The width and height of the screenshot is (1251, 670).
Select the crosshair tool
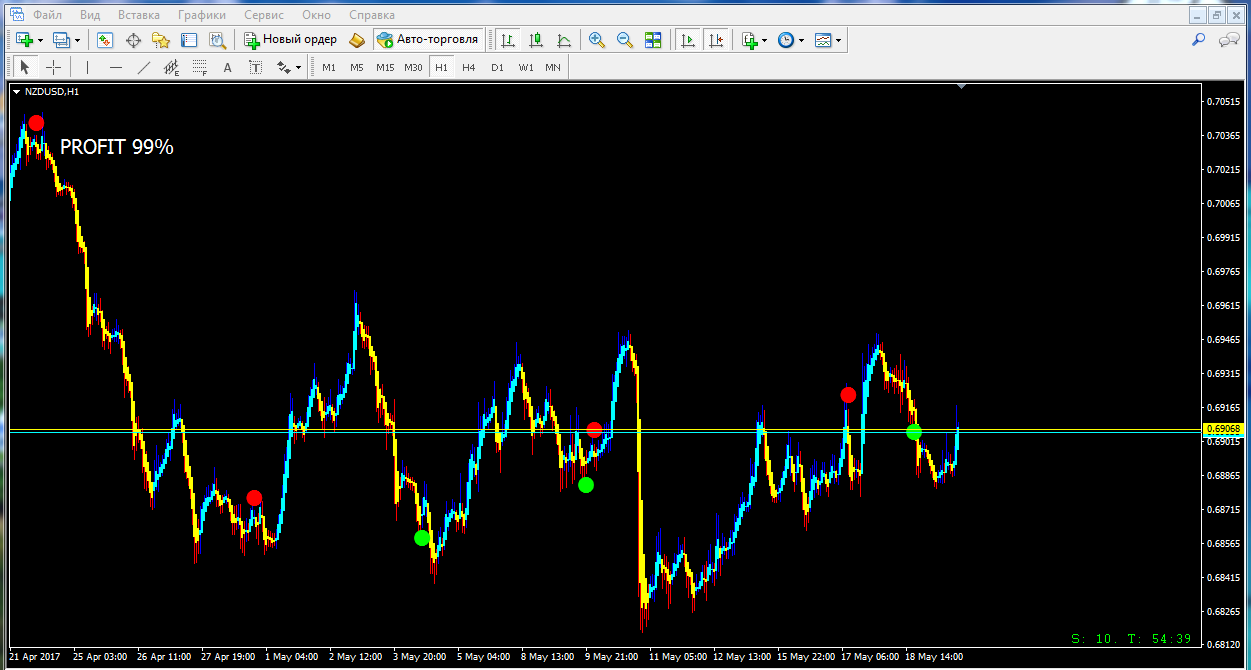coord(54,67)
